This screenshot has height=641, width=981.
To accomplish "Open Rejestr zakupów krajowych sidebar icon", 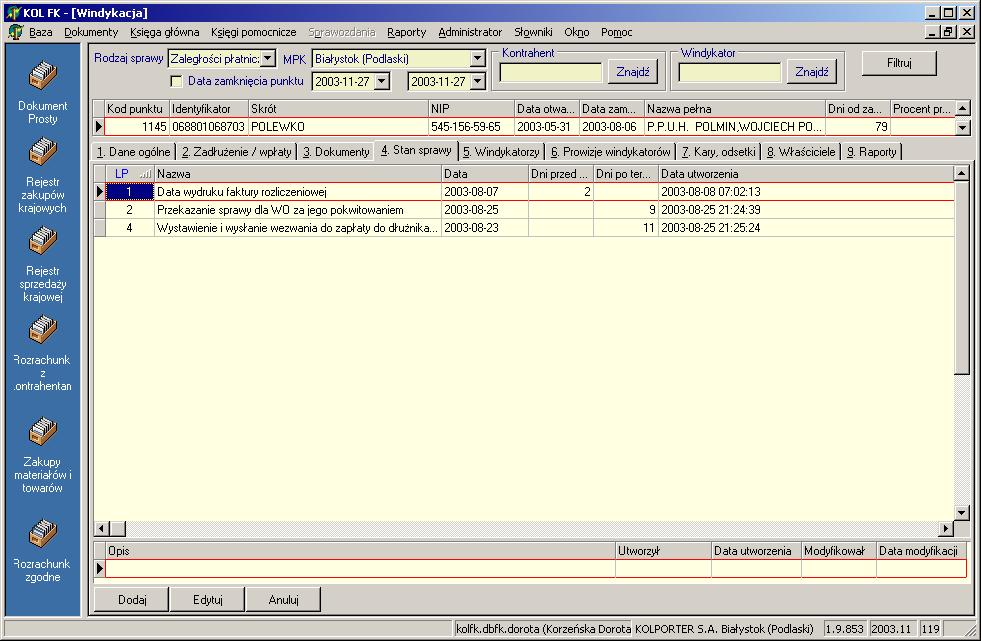I will tap(43, 151).
